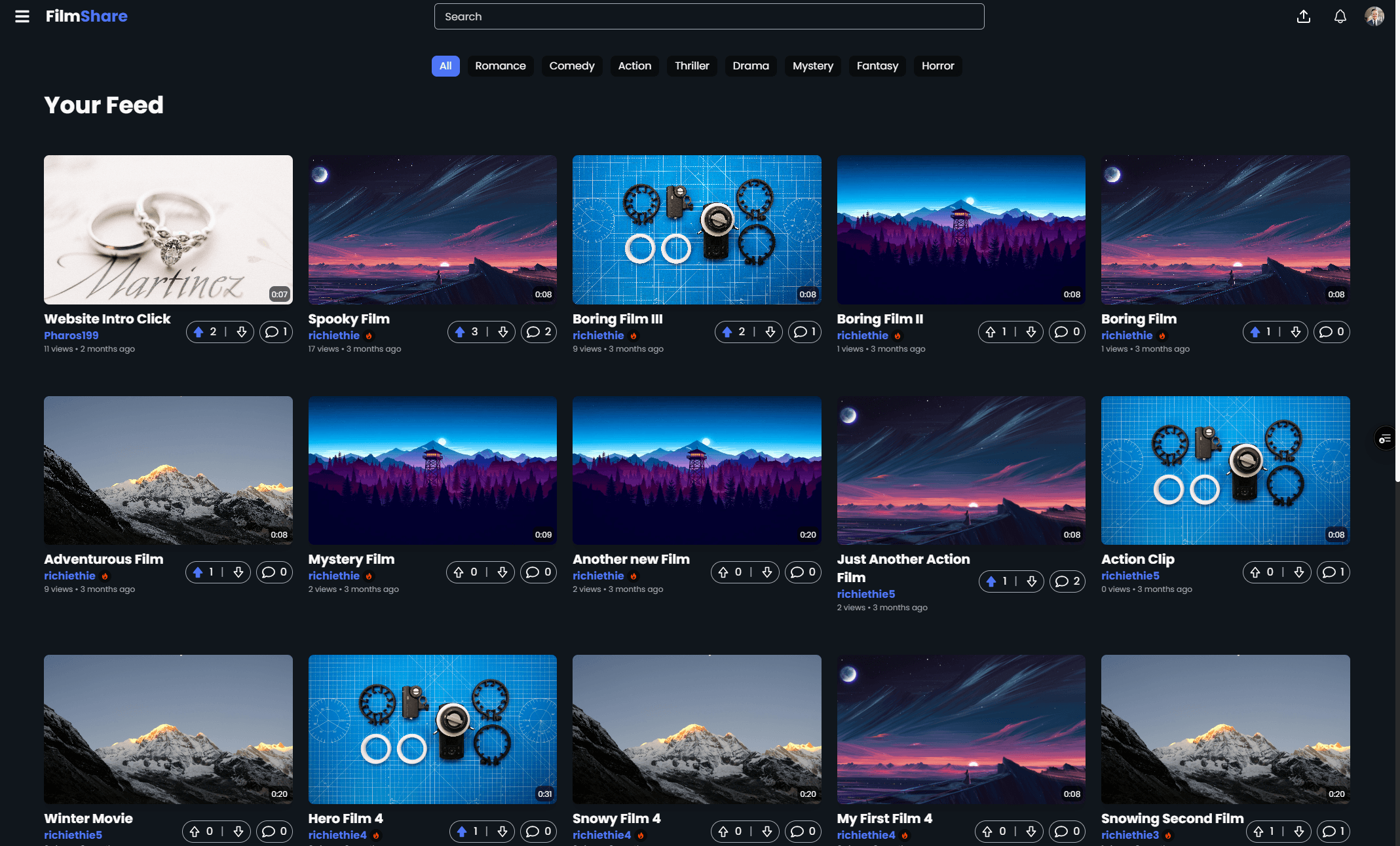
Task: Play the Winter Movie thumbnail
Action: tap(168, 729)
